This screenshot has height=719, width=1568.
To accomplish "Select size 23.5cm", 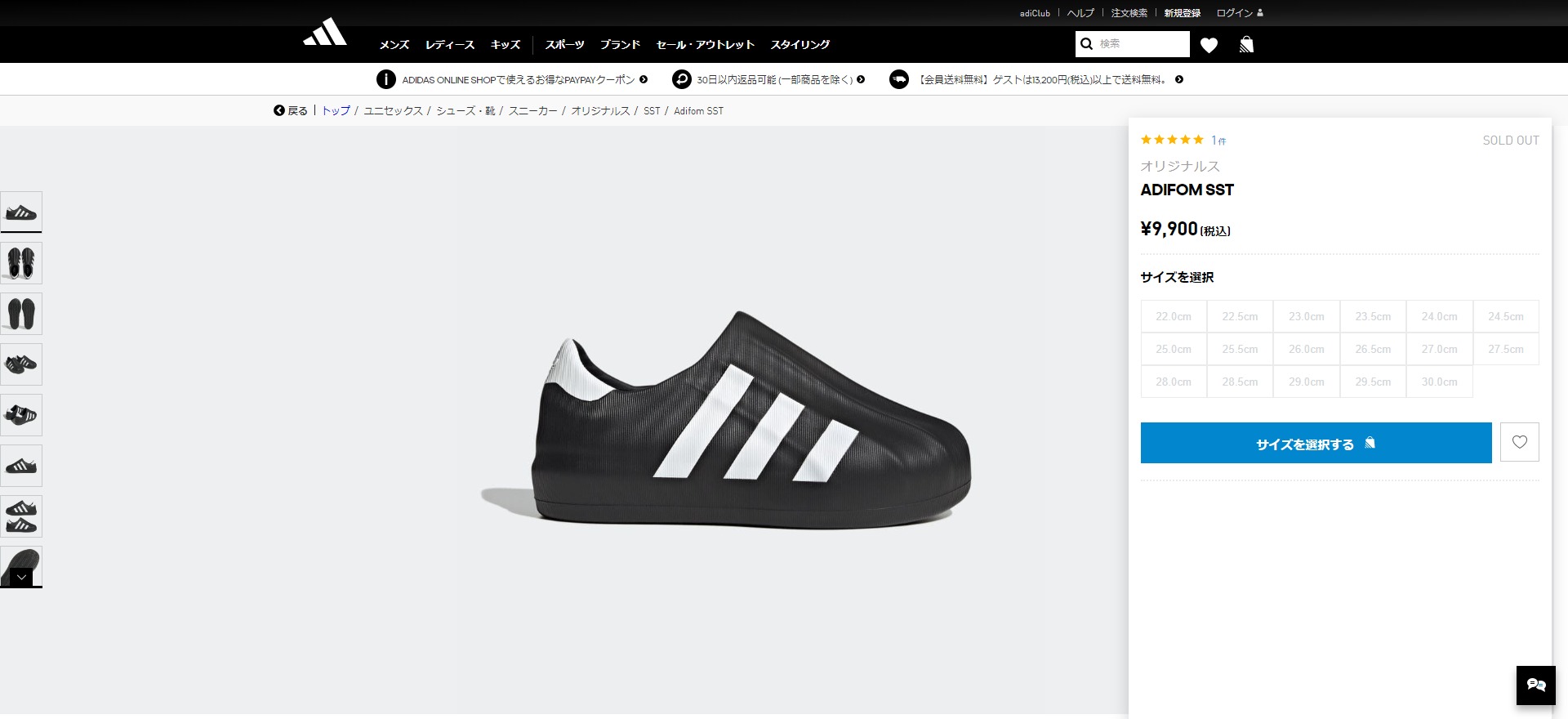I will [1373, 316].
